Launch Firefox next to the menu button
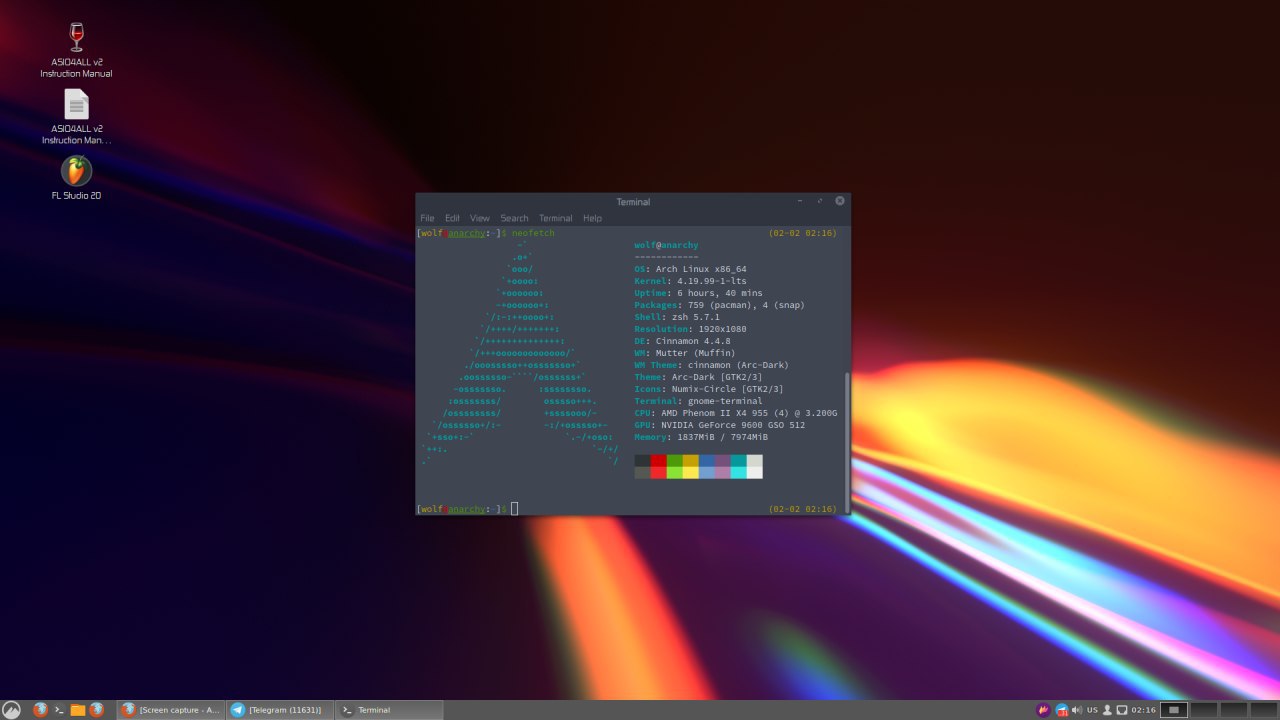 [40, 710]
